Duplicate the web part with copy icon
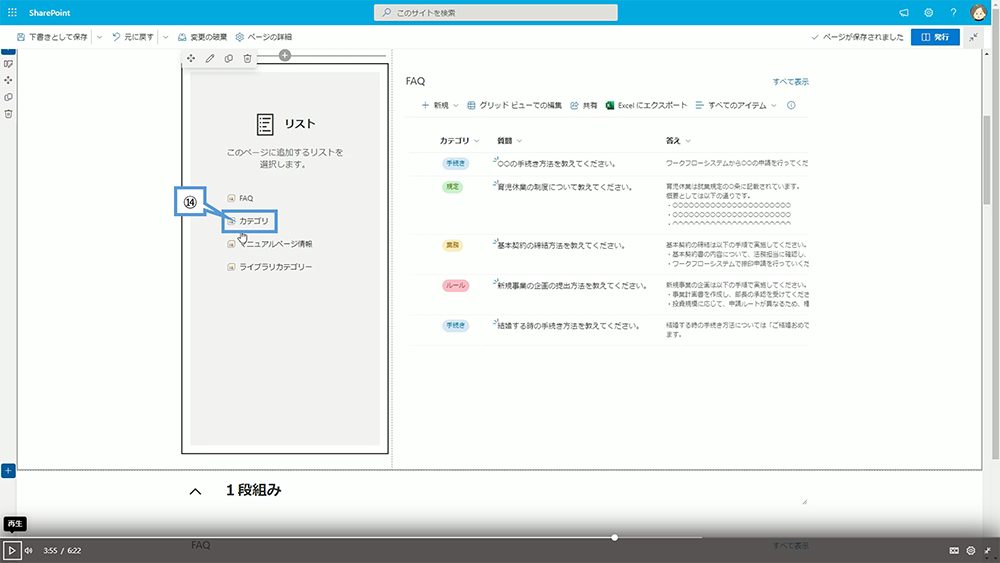The width and height of the screenshot is (1000, 563). coord(228,58)
